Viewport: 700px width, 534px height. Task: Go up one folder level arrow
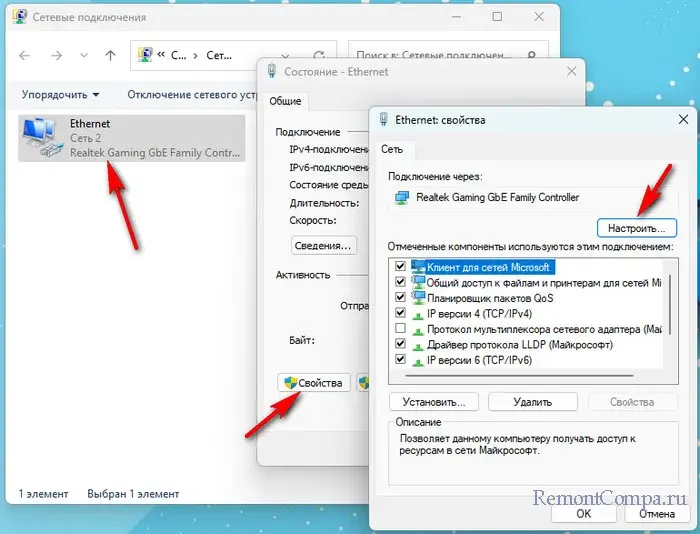point(110,55)
